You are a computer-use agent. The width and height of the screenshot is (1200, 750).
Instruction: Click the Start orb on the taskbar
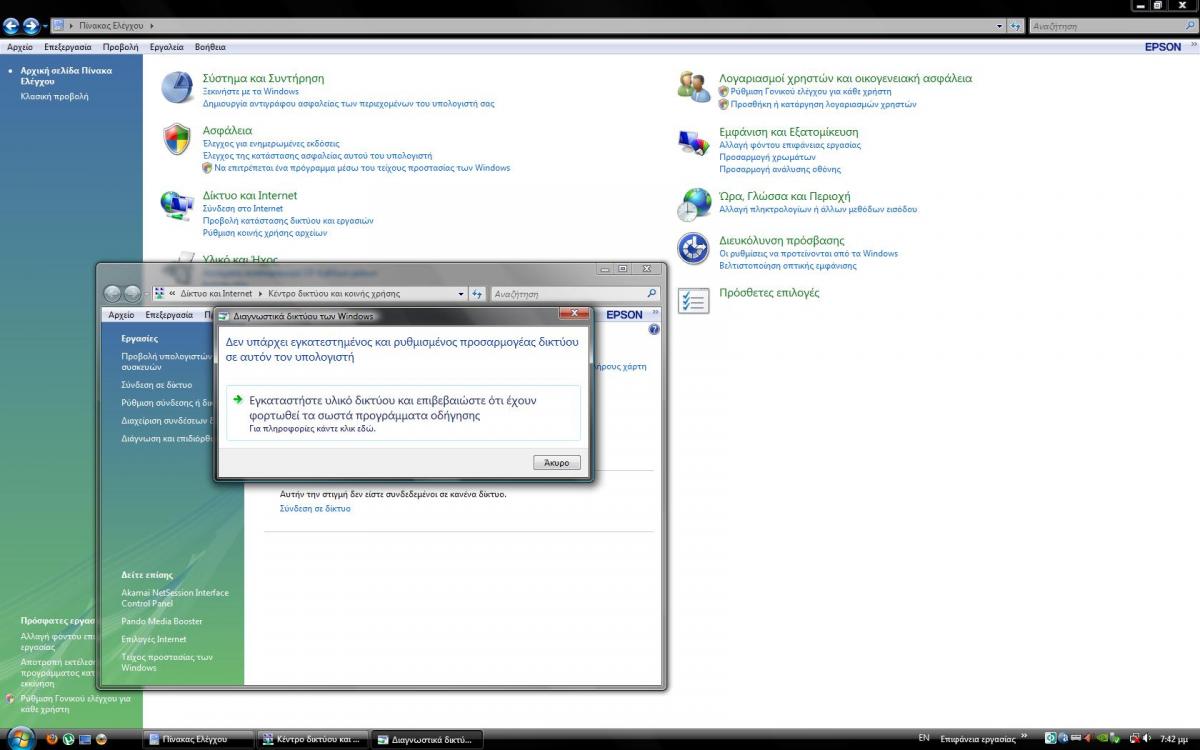pyautogui.click(x=20, y=738)
